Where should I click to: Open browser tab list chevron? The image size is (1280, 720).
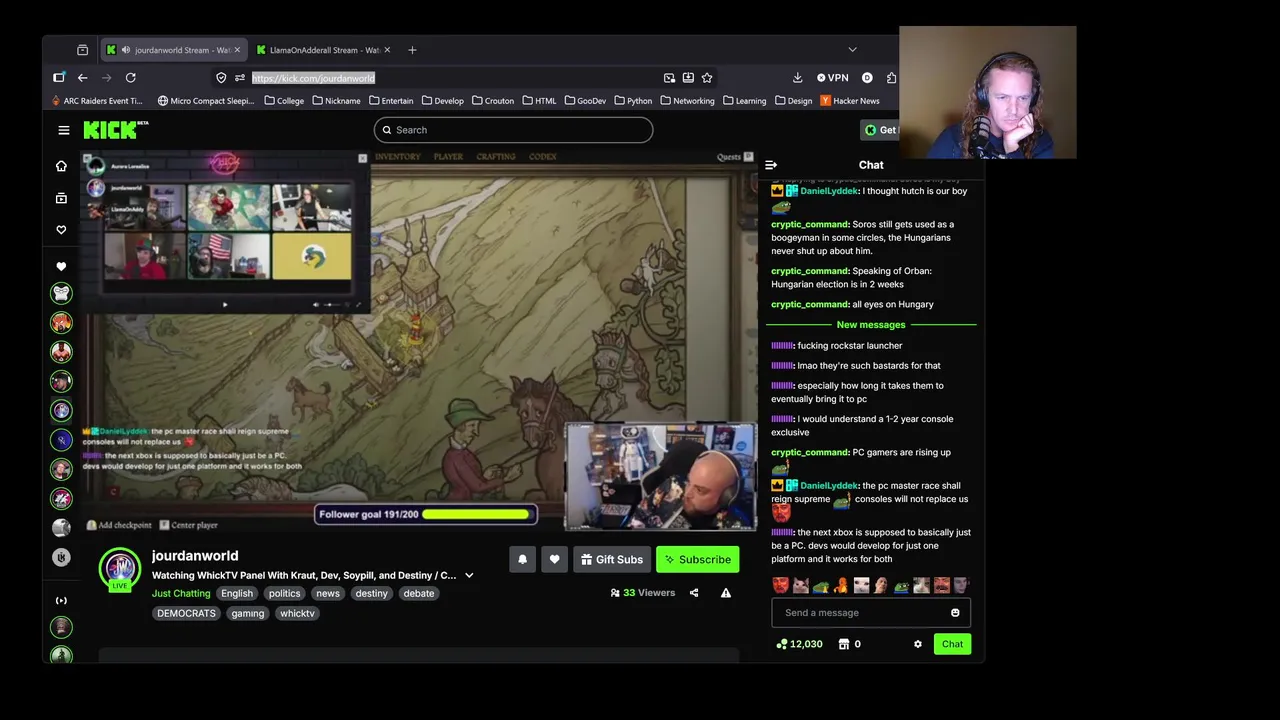(852, 50)
